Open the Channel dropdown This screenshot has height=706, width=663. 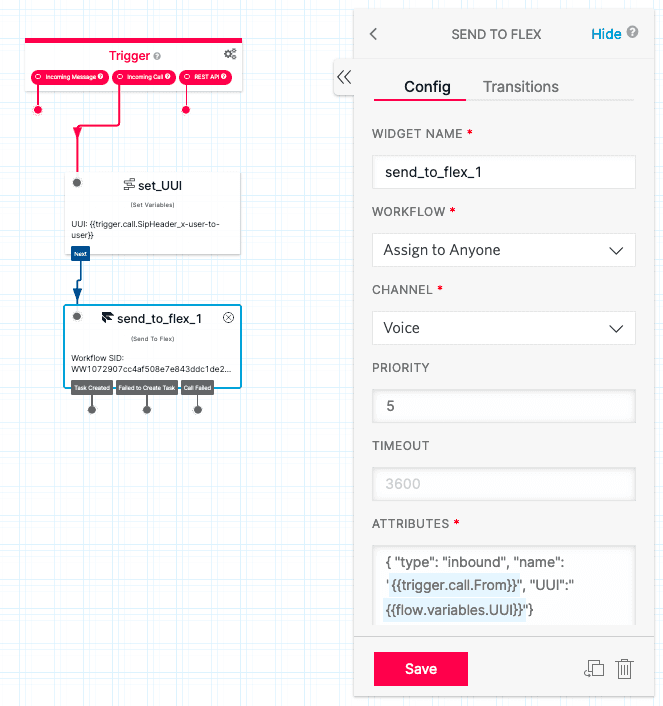(x=503, y=328)
